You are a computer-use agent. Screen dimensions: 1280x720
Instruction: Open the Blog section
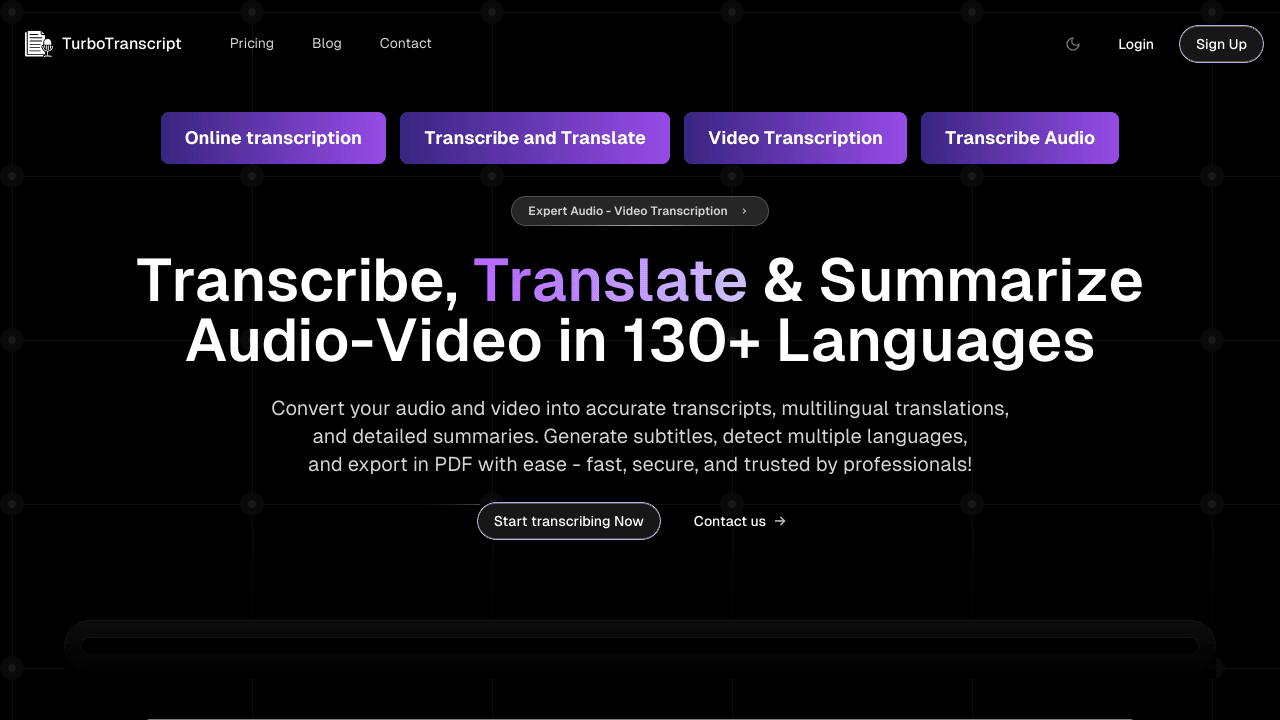point(327,43)
